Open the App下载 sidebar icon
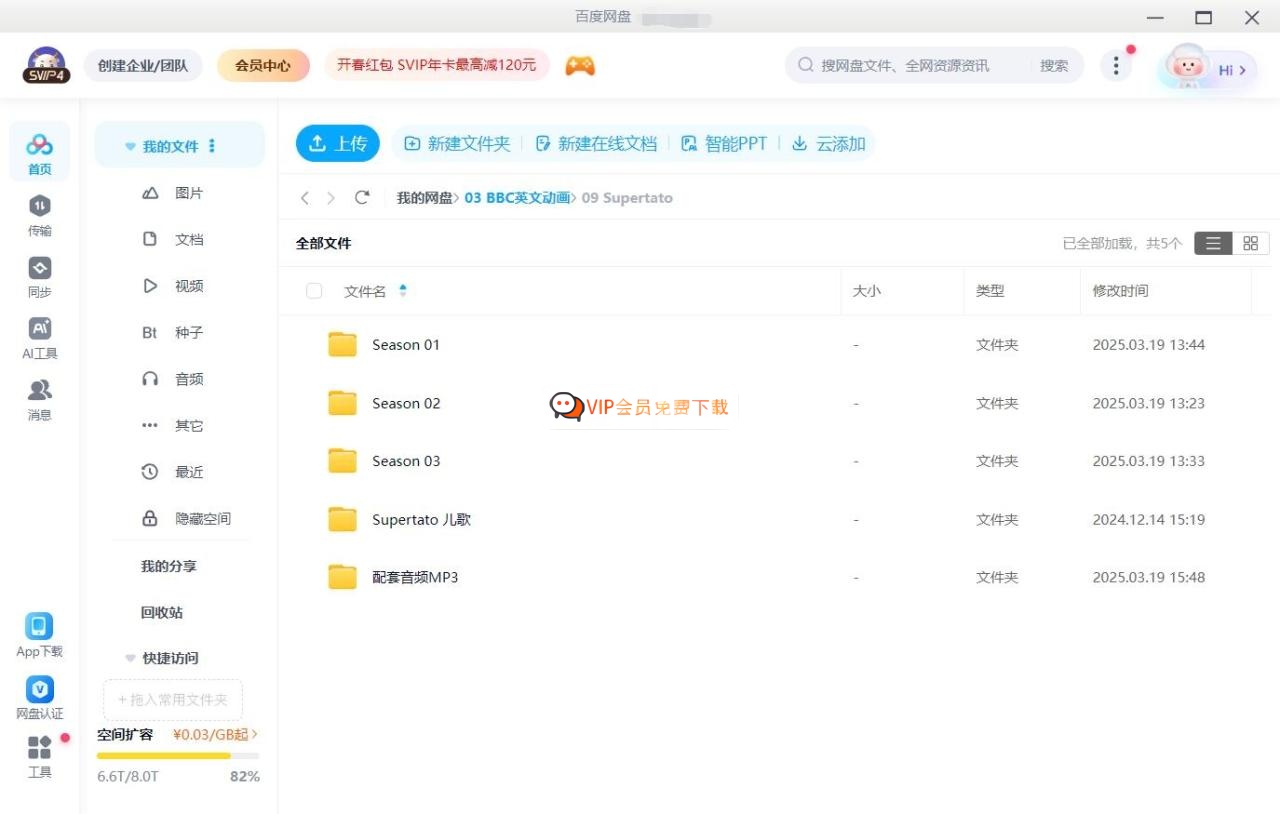 [x=39, y=636]
